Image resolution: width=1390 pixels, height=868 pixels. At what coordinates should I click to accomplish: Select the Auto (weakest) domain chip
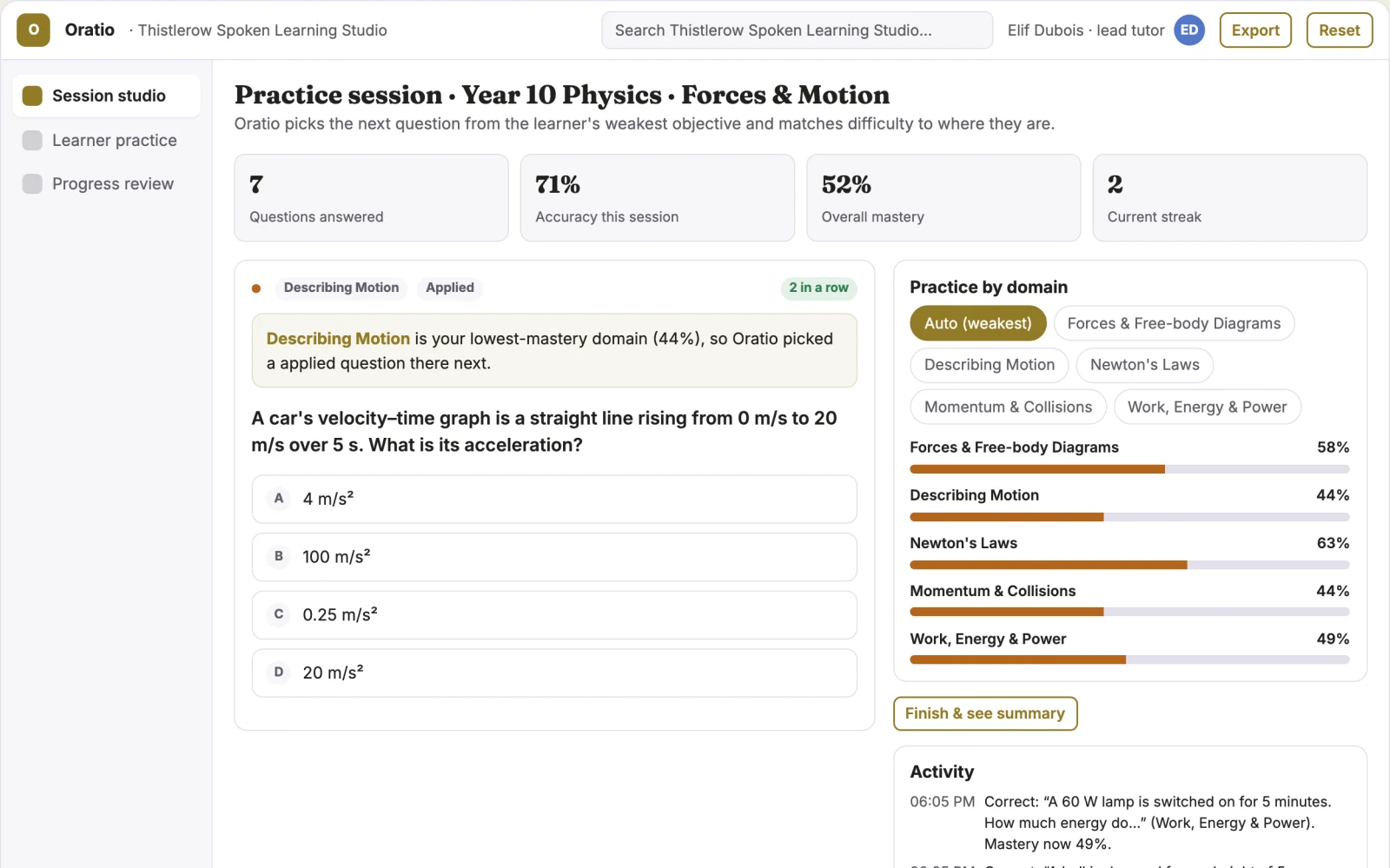coord(978,323)
